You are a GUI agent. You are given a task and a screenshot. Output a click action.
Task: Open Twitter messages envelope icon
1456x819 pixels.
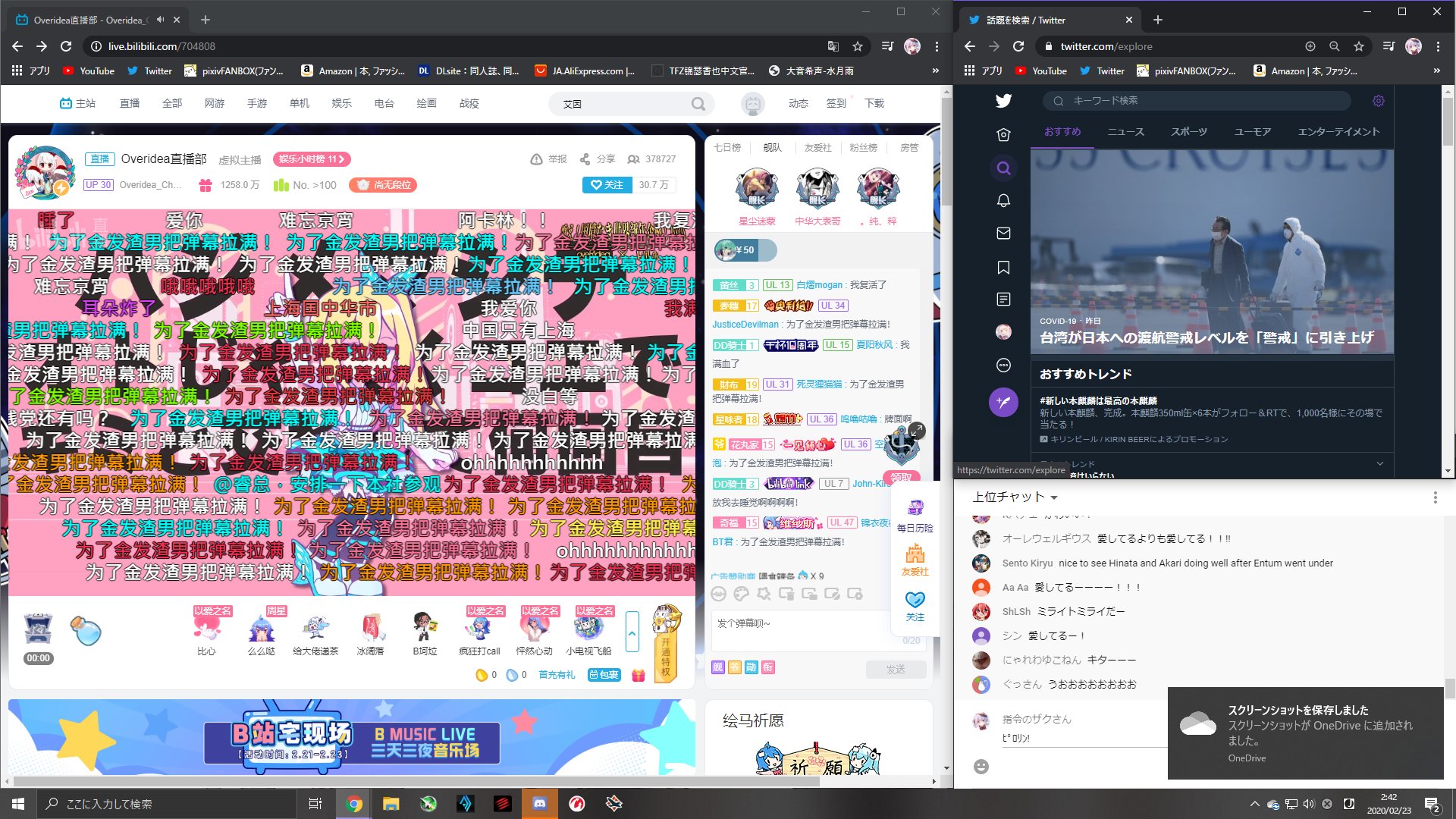coord(1003,234)
